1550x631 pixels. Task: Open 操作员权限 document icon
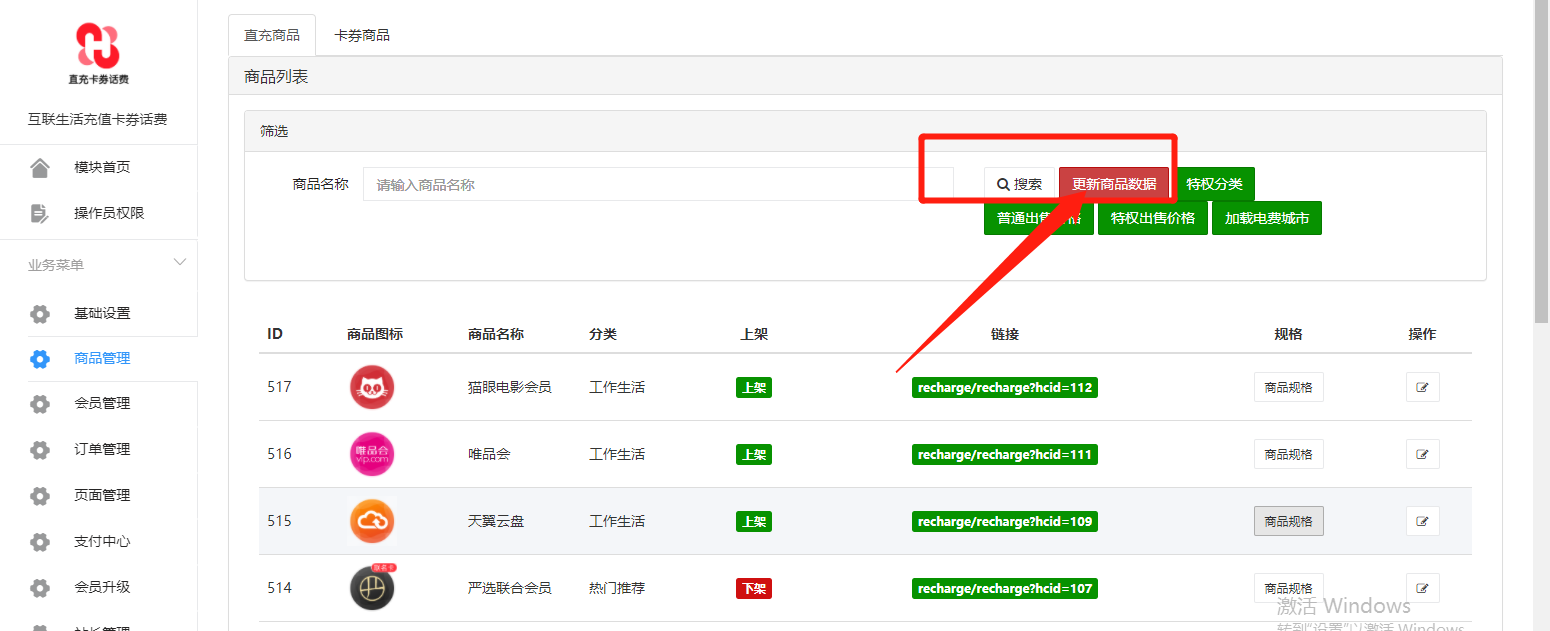40,213
